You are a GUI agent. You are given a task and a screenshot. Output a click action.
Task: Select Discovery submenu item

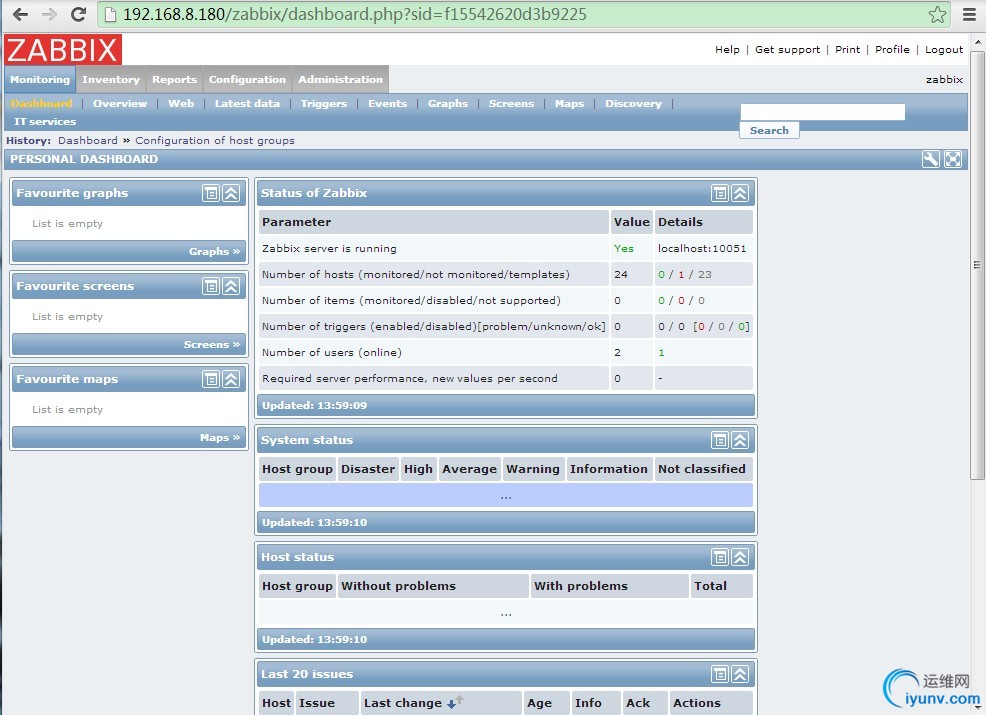tap(633, 103)
